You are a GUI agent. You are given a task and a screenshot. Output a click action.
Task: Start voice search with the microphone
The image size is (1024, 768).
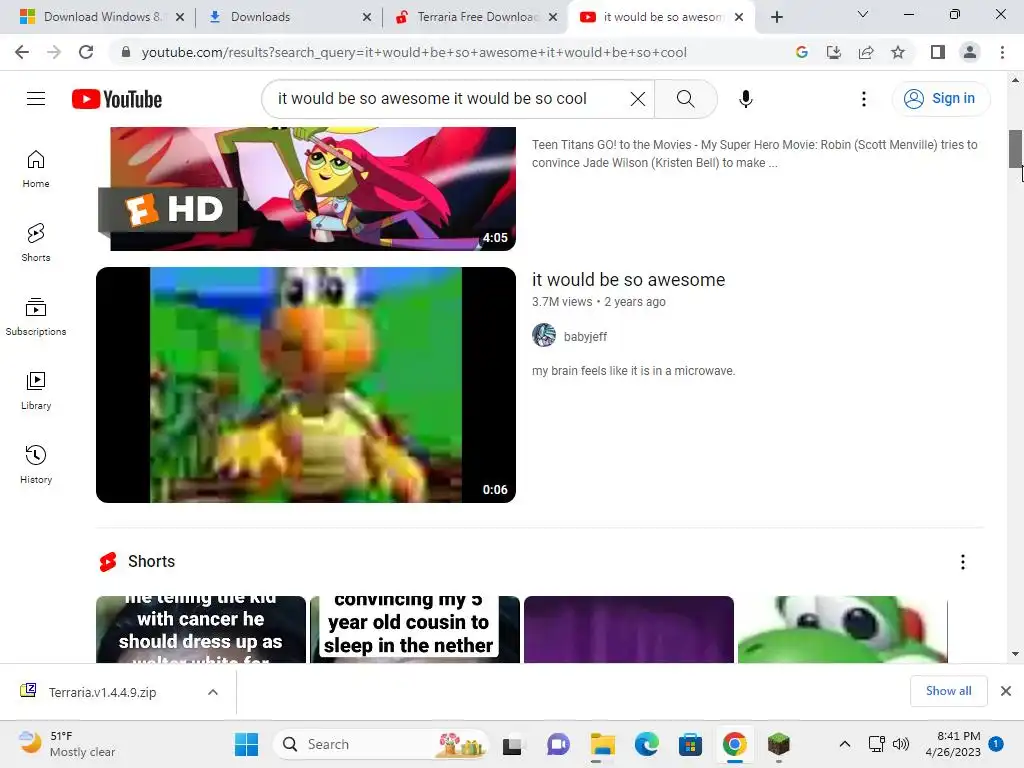pyautogui.click(x=746, y=99)
